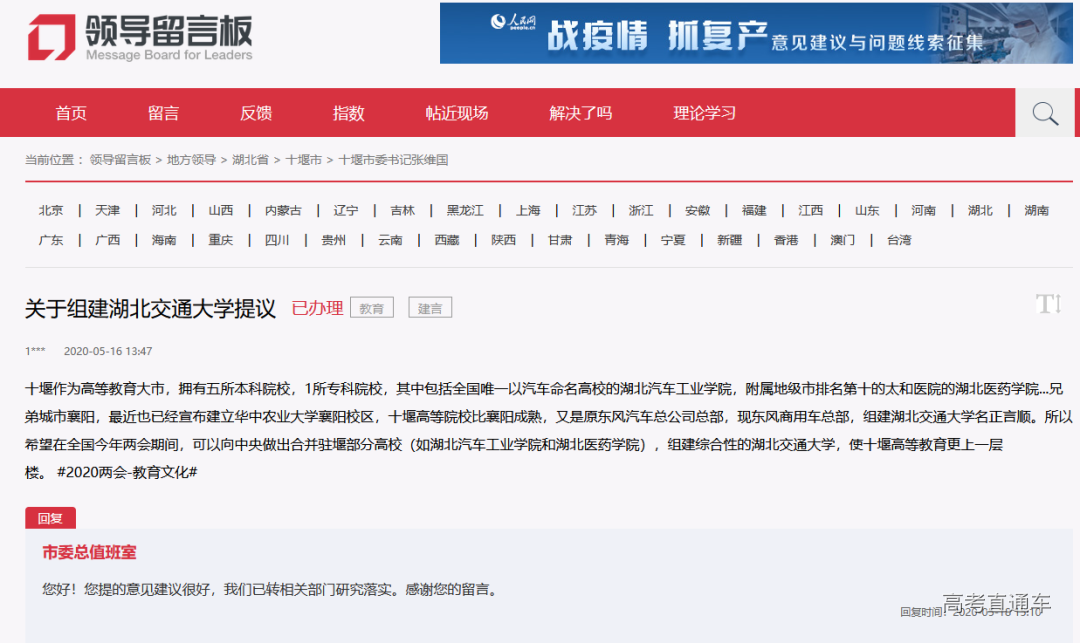Open the 解决了吗 section

tap(580, 113)
